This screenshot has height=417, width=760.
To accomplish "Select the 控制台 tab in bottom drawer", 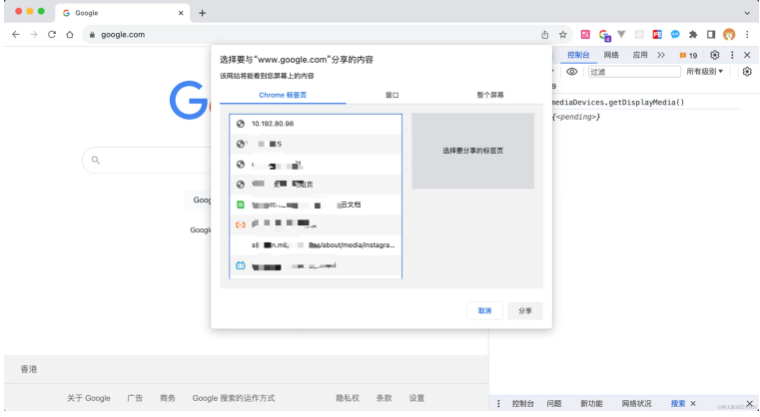I will (x=522, y=403).
